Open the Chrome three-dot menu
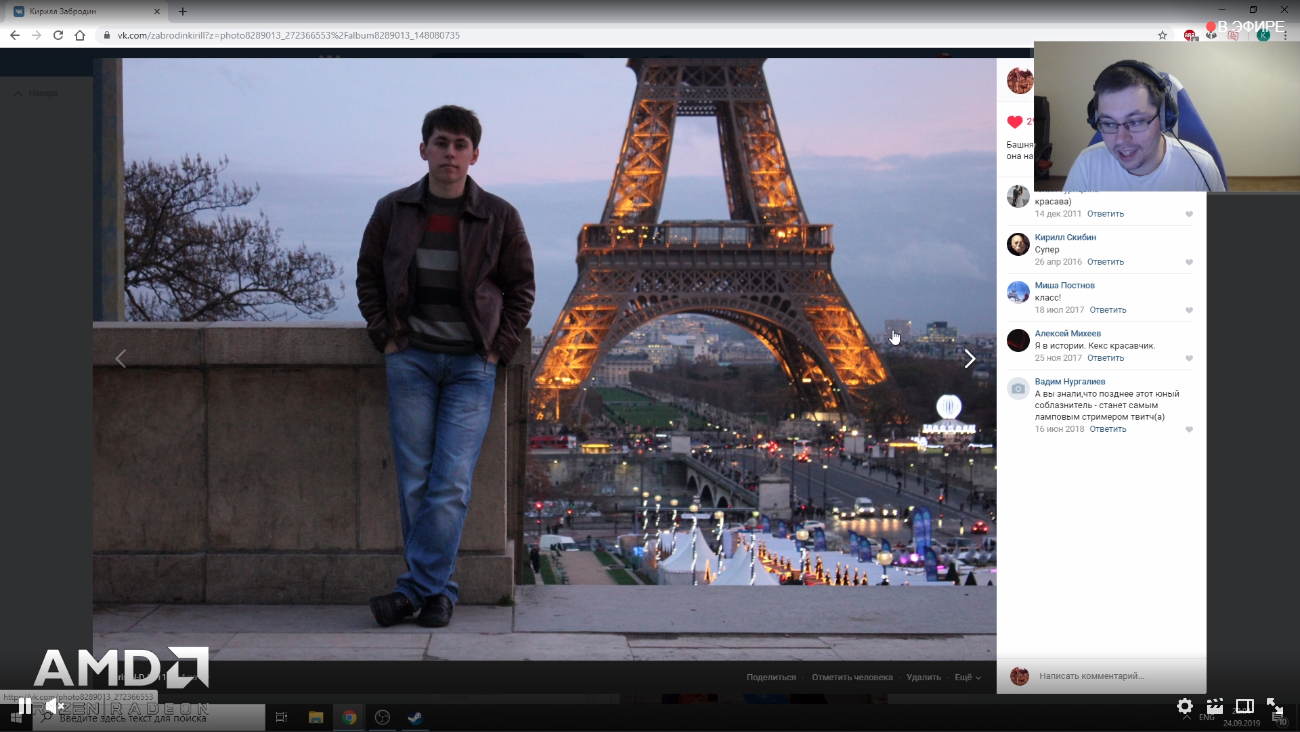Image resolution: width=1300 pixels, height=732 pixels. (x=1285, y=35)
